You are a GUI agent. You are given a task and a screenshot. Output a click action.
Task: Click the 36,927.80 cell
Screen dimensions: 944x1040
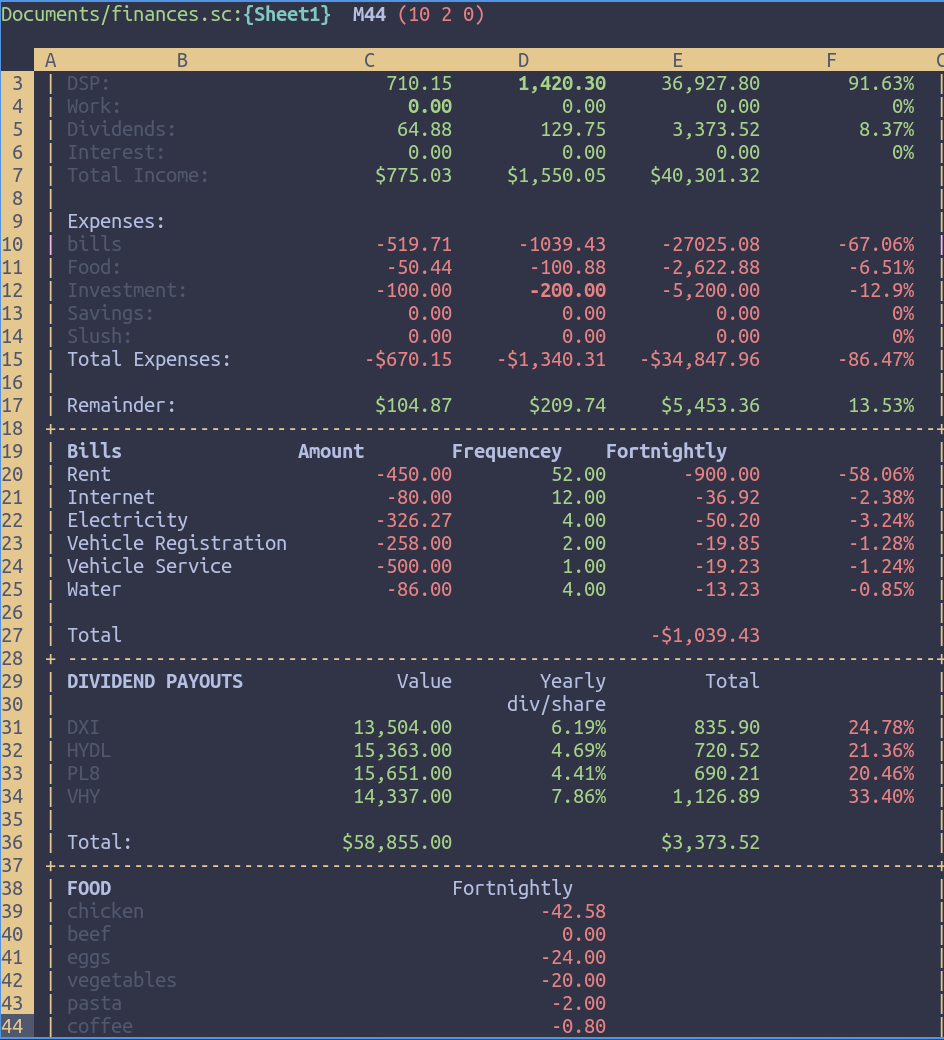coord(710,84)
